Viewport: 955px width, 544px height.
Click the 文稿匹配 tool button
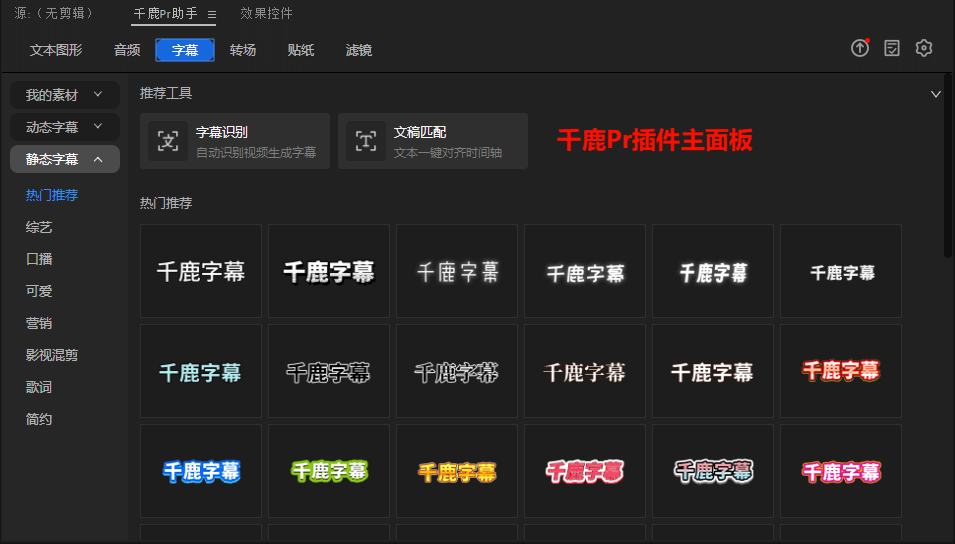tap(433, 141)
